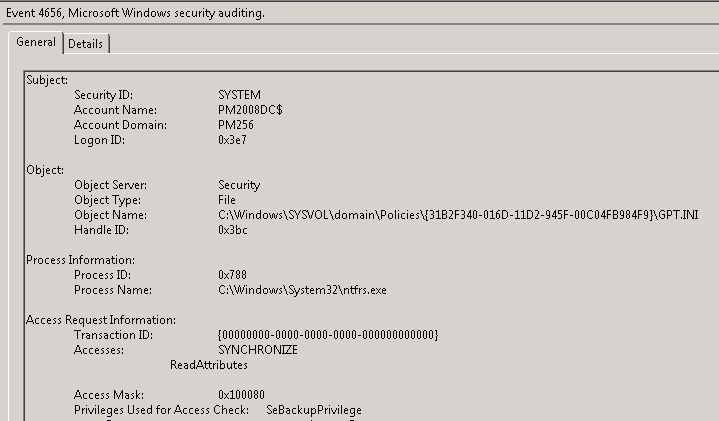Click the SYSTEM Security ID value
The image size is (719, 421).
pyautogui.click(x=239, y=94)
